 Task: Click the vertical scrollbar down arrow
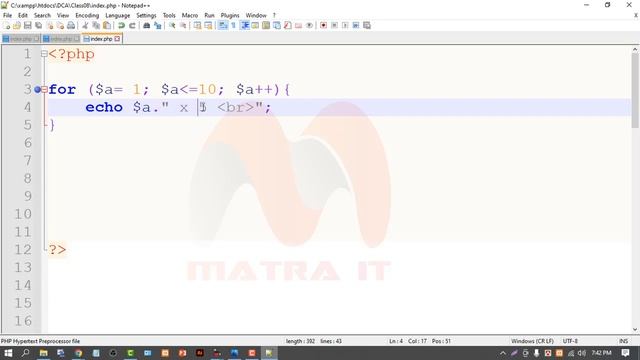(635, 329)
